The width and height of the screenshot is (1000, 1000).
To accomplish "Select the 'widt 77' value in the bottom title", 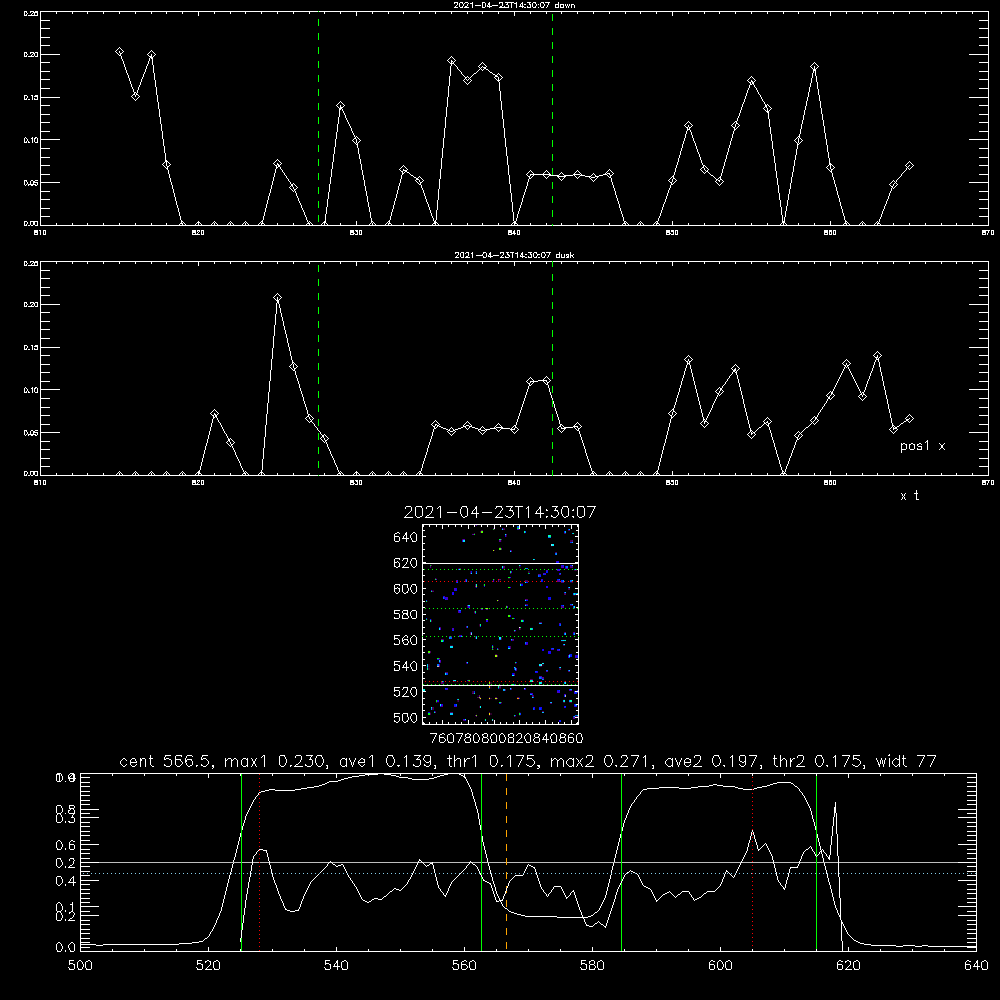I will click(x=906, y=761).
